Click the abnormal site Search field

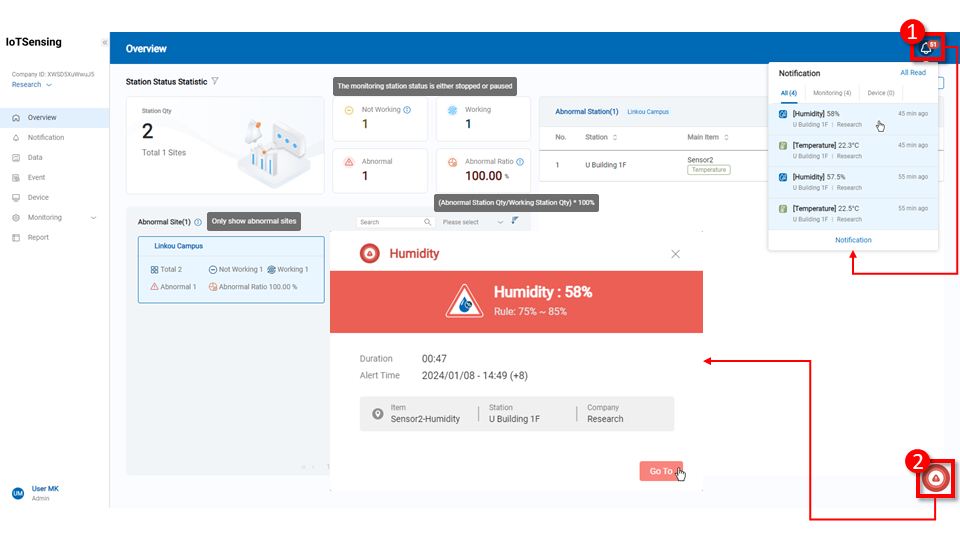pos(393,222)
